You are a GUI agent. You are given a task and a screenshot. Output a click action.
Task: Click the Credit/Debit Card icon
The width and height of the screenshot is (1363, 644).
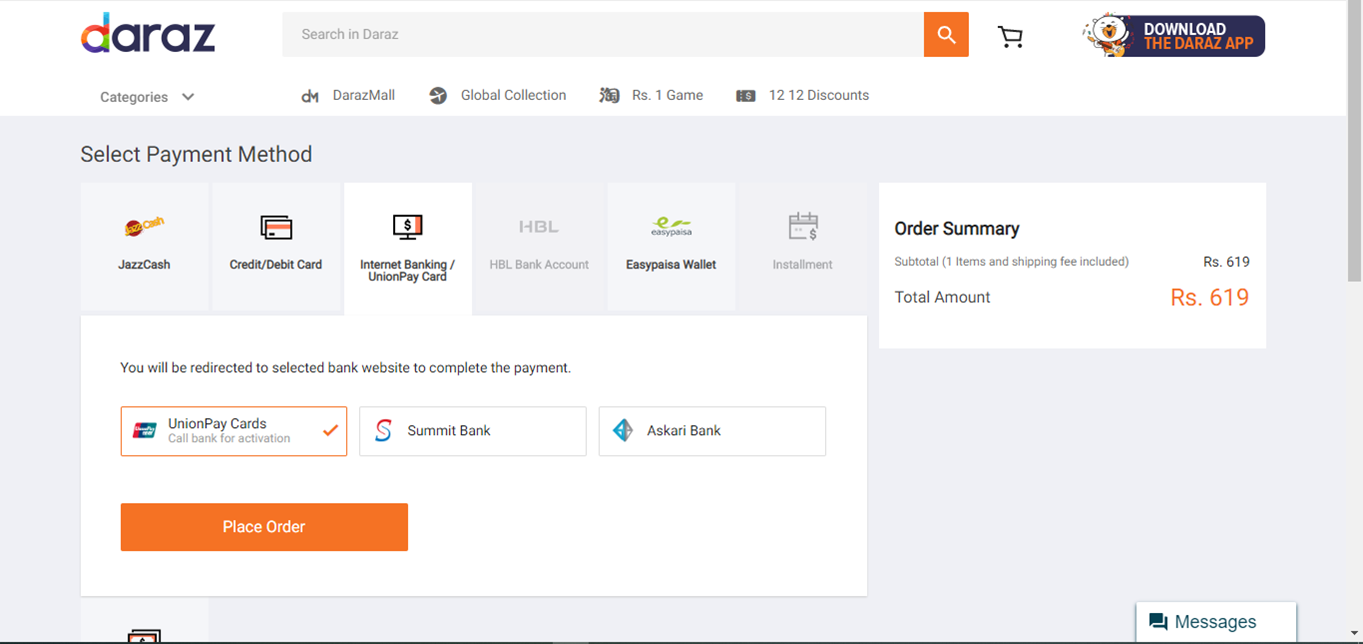click(x=276, y=227)
